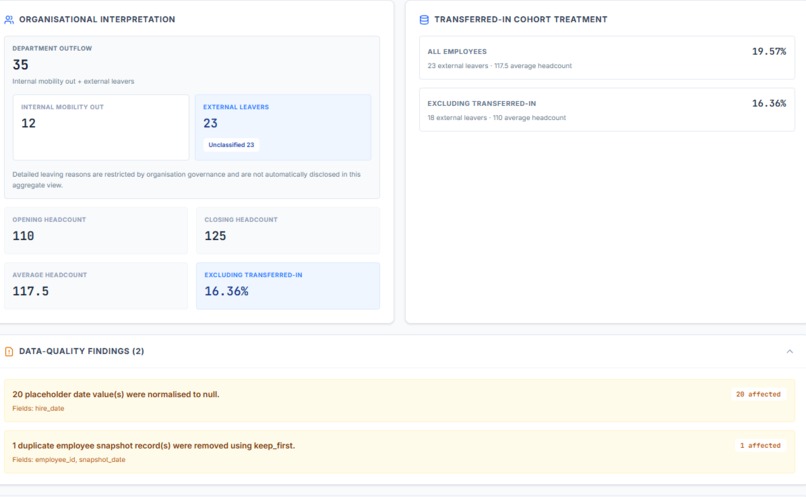This screenshot has width=806, height=497.
Task: Click the 'Internal mobility out + external leavers' caption
Action: pyautogui.click(x=73, y=81)
